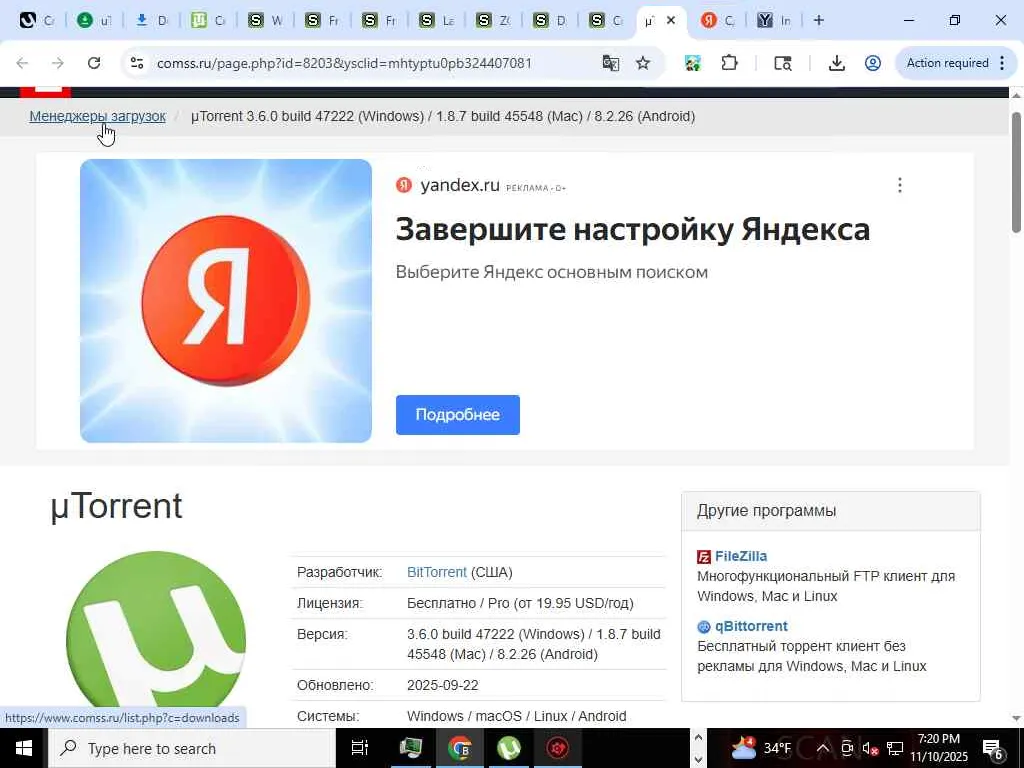The width and height of the screenshot is (1024, 768).
Task: Switch to the tab labeled 'W'
Action: 265,20
